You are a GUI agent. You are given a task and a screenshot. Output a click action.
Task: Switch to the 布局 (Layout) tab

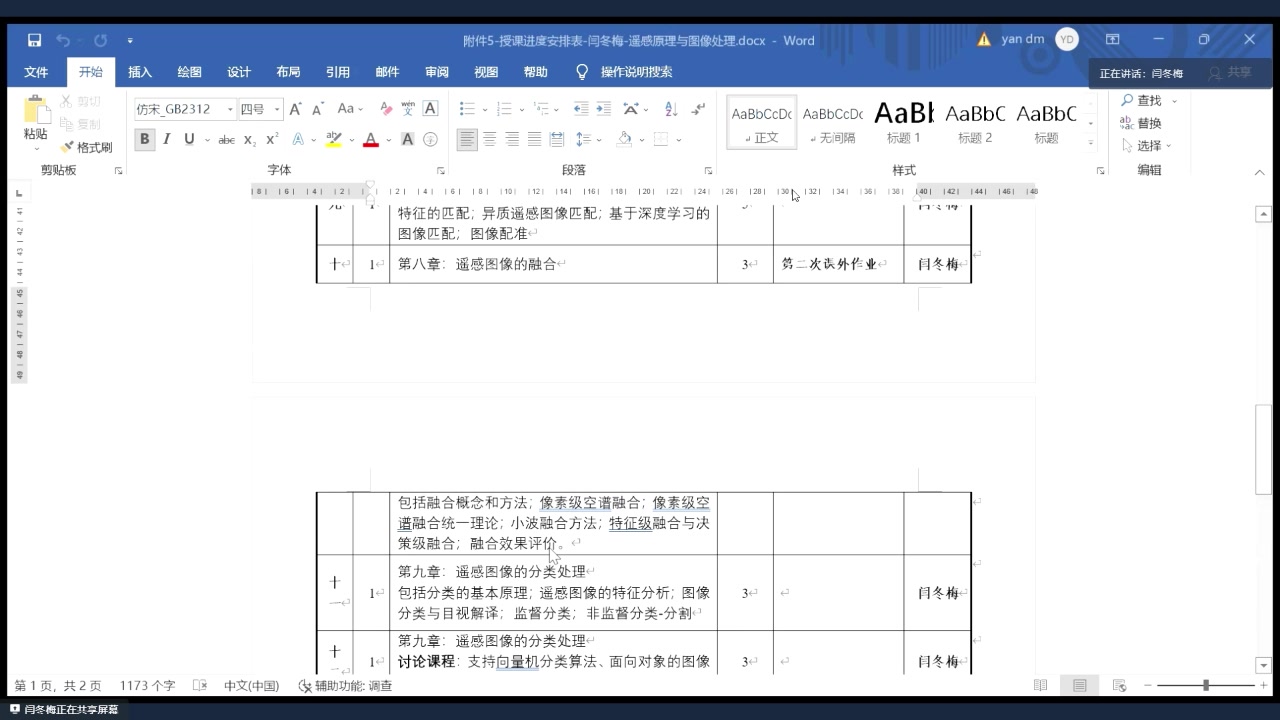click(x=288, y=72)
